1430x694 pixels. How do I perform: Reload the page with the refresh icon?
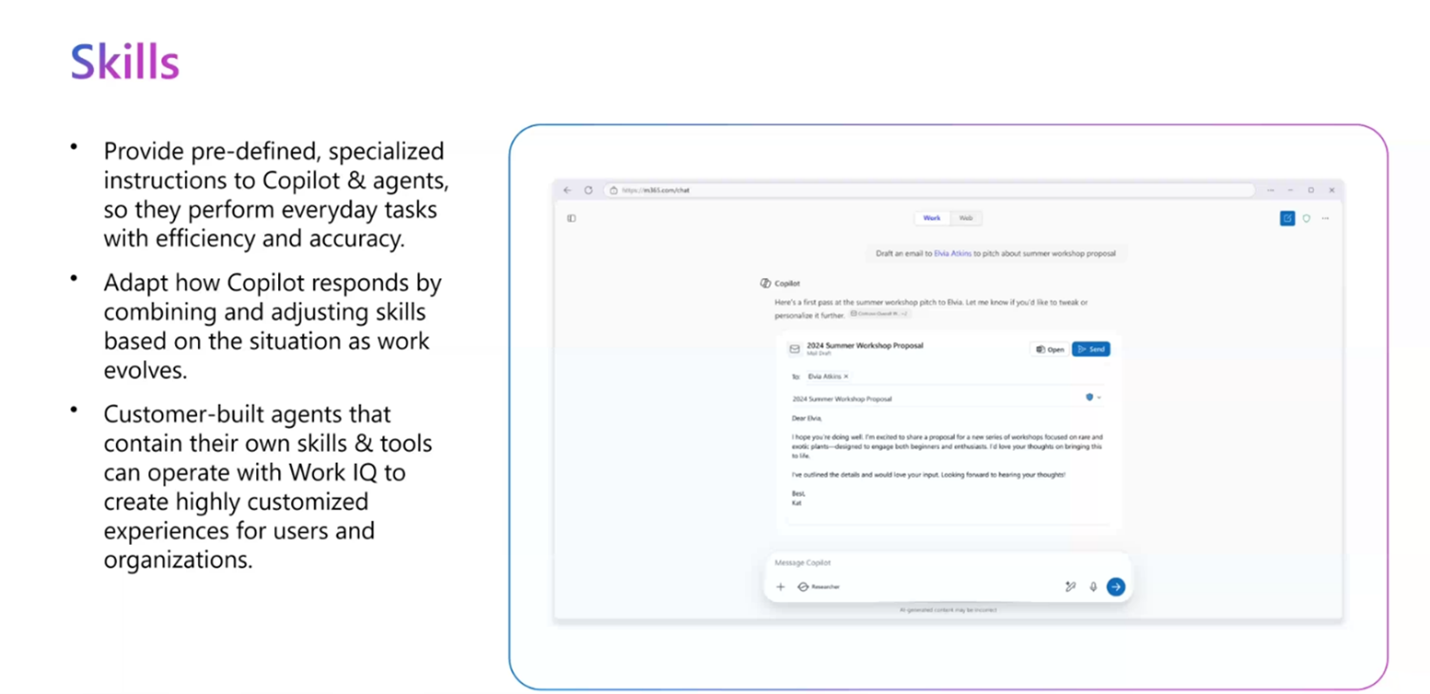pyautogui.click(x=588, y=190)
